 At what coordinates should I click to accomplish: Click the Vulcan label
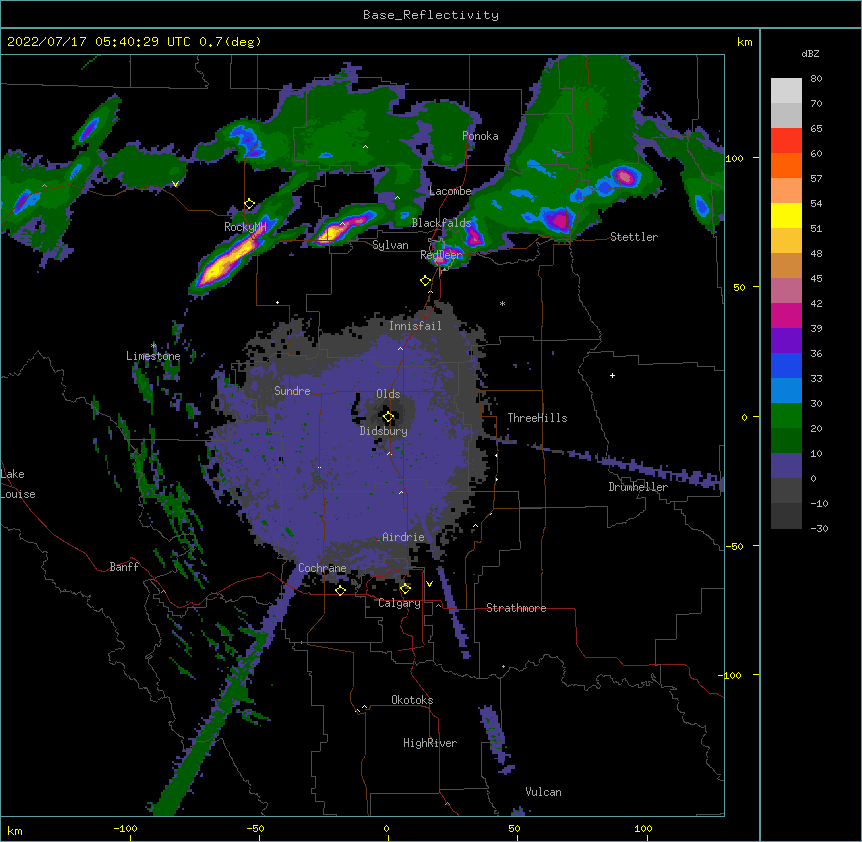click(x=543, y=792)
